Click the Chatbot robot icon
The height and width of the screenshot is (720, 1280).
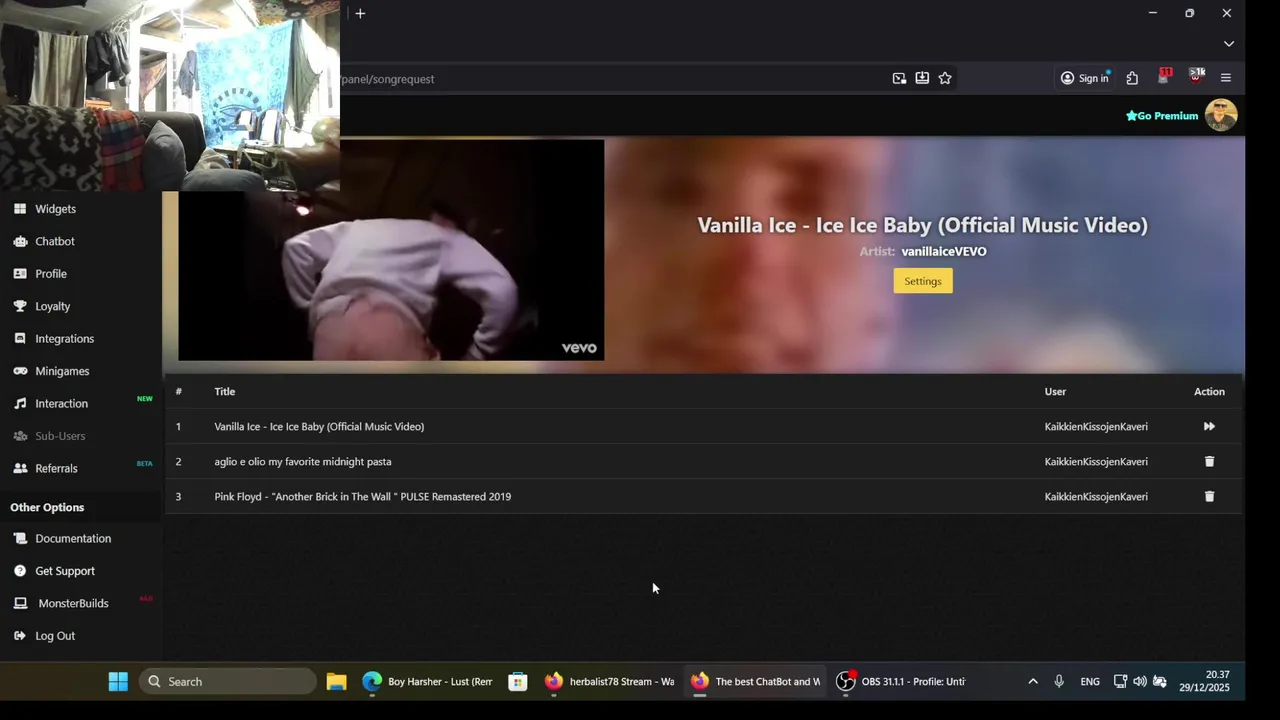click(20, 241)
